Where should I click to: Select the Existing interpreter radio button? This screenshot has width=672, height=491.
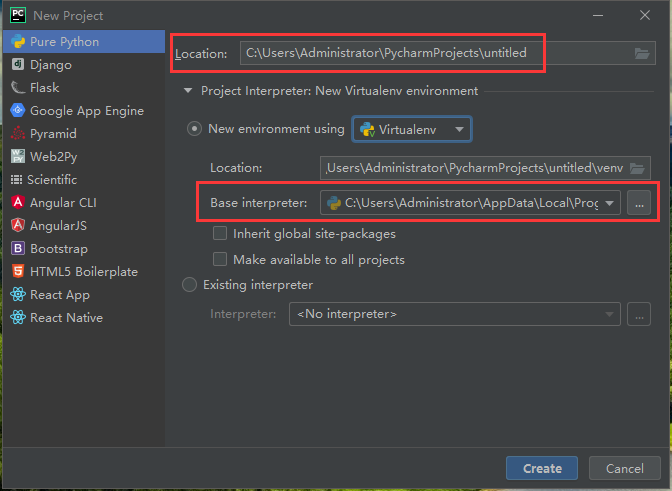coord(190,285)
